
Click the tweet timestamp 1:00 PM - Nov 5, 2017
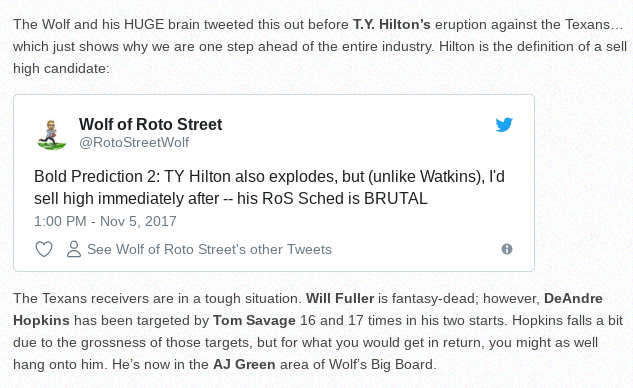pos(105,221)
